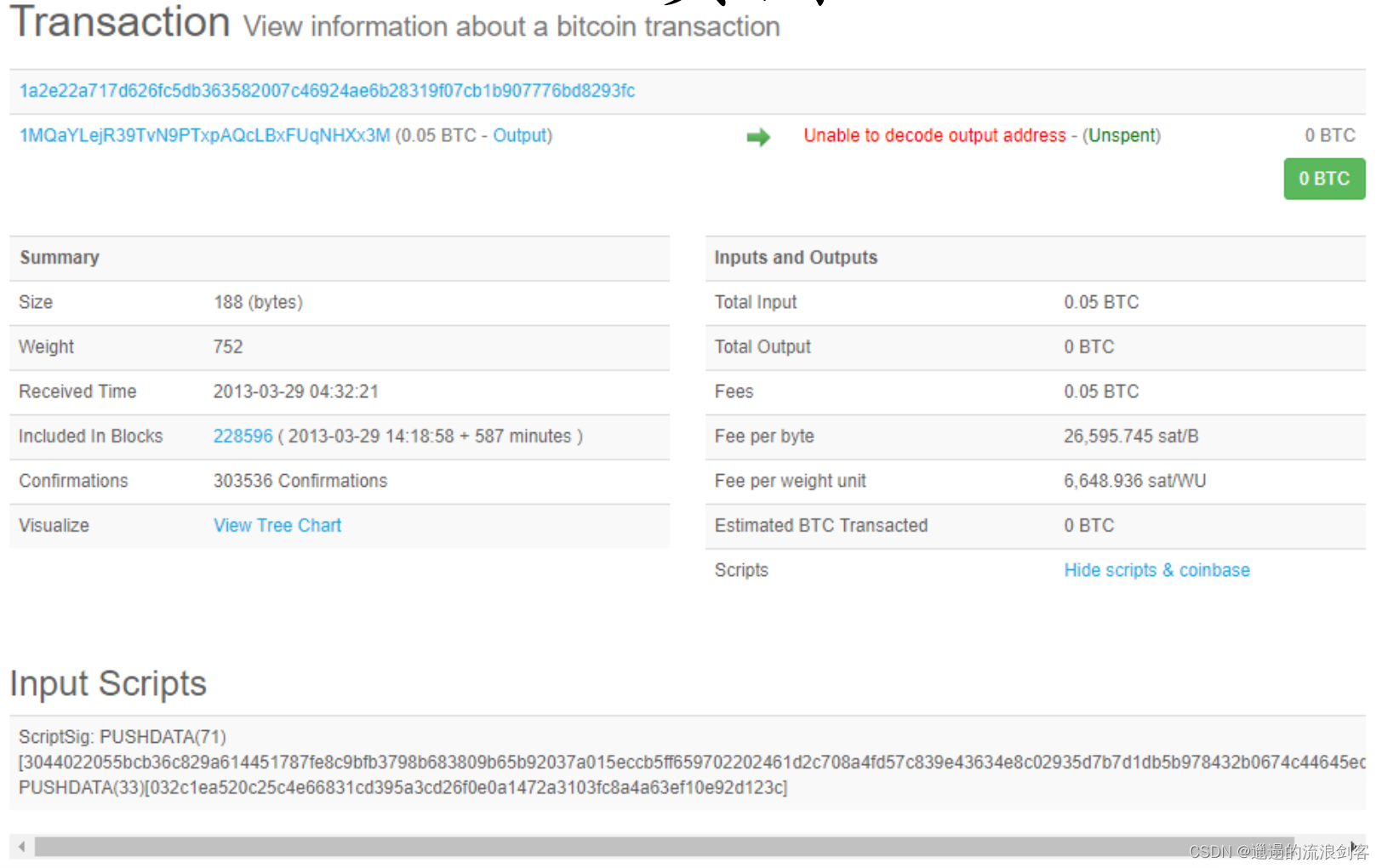Viewport: 1382px width, 868px height.
Task: Toggle Hide scripts & coinbase
Action: click(x=1156, y=570)
